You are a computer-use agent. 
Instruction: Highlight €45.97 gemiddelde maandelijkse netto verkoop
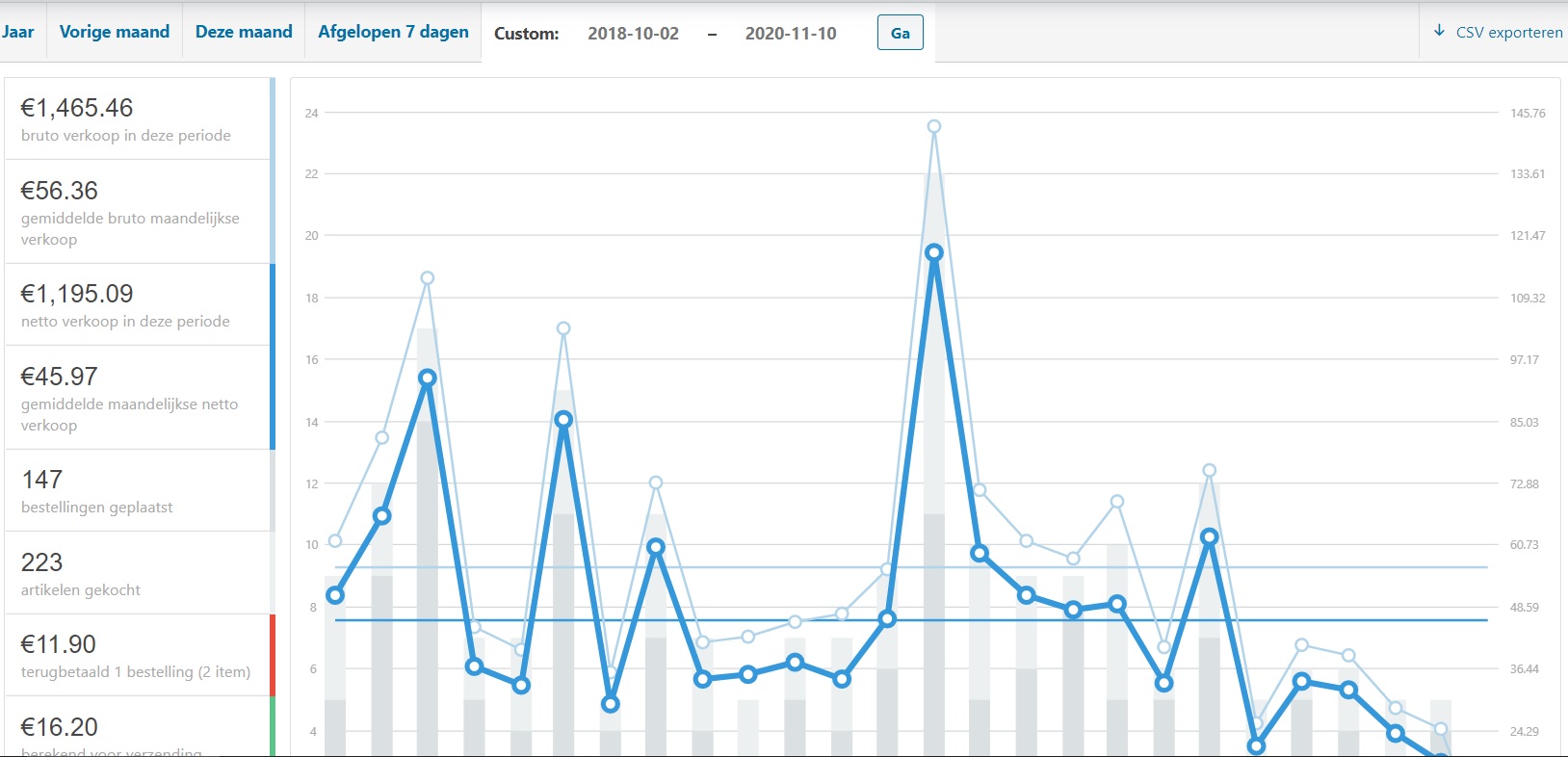point(140,398)
